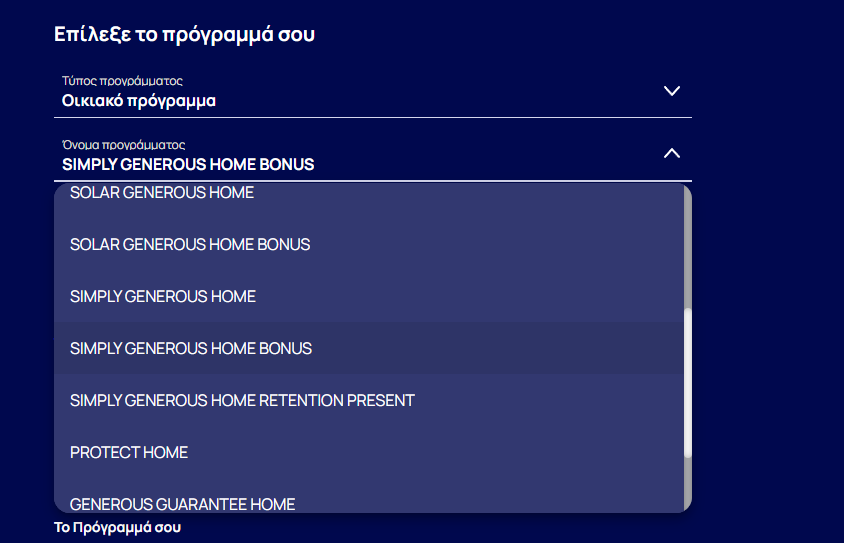Pick the SIMPLY GENEROUS HOME list option
Viewport: 844px width, 543px height.
coord(163,297)
